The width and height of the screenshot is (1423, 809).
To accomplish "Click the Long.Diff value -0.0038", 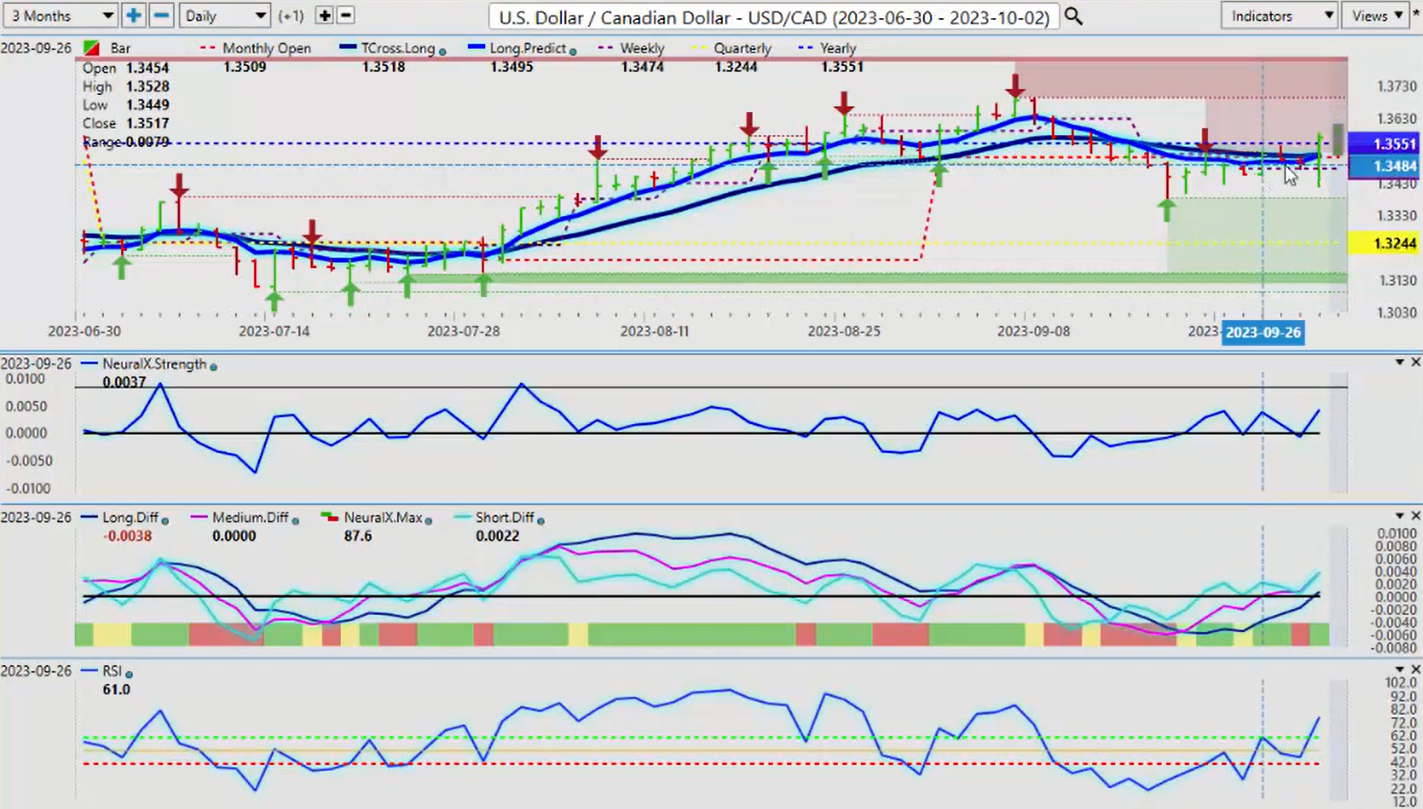I will click(x=127, y=536).
